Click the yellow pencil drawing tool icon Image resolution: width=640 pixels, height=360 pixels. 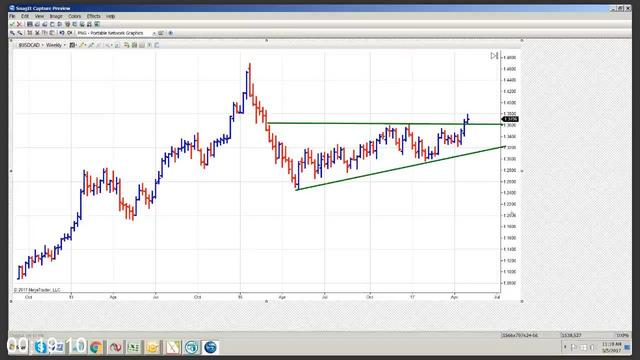(82, 45)
